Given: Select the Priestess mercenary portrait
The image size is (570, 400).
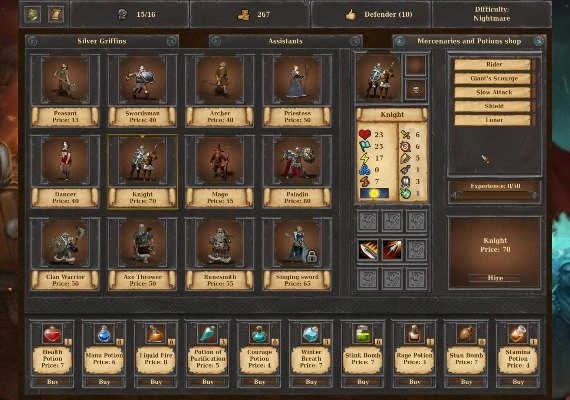Looking at the screenshot, I should click(x=297, y=79).
